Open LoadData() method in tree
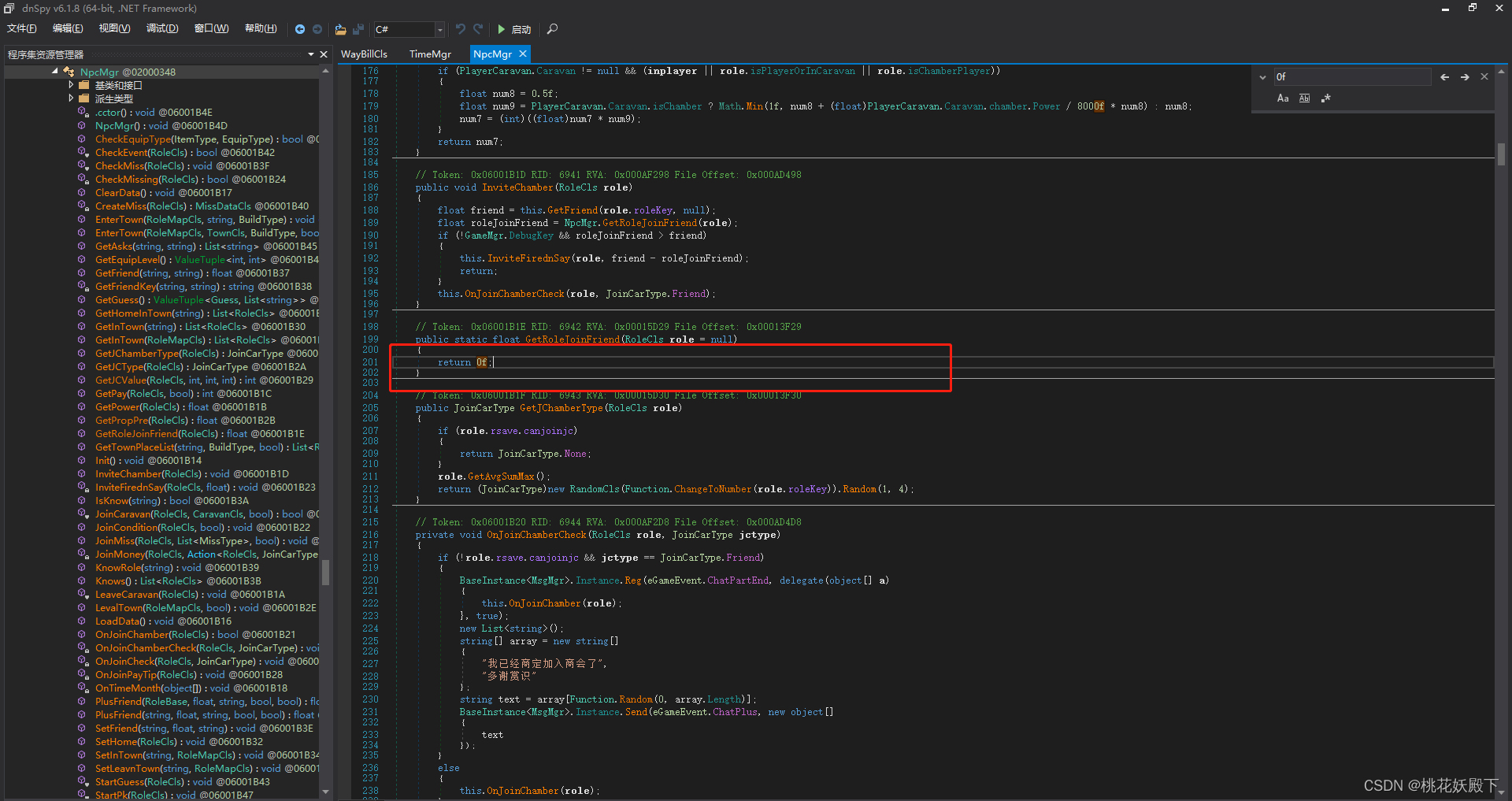Viewport: 1512px width, 801px height. 164,621
